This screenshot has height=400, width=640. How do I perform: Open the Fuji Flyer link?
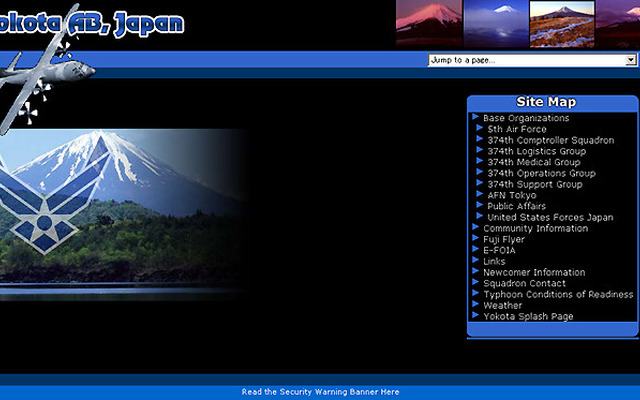click(504, 239)
